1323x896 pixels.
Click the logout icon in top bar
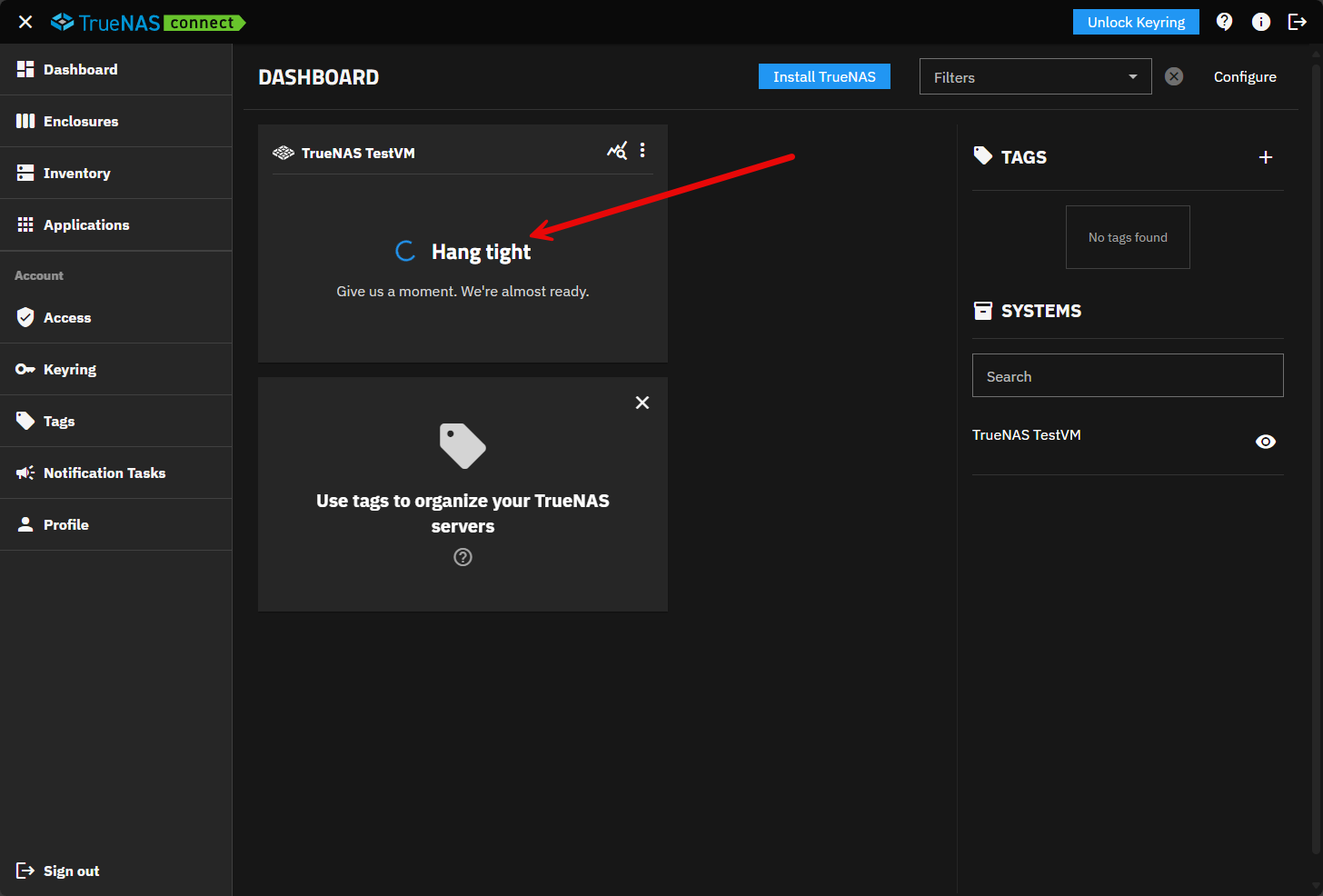[x=1298, y=22]
